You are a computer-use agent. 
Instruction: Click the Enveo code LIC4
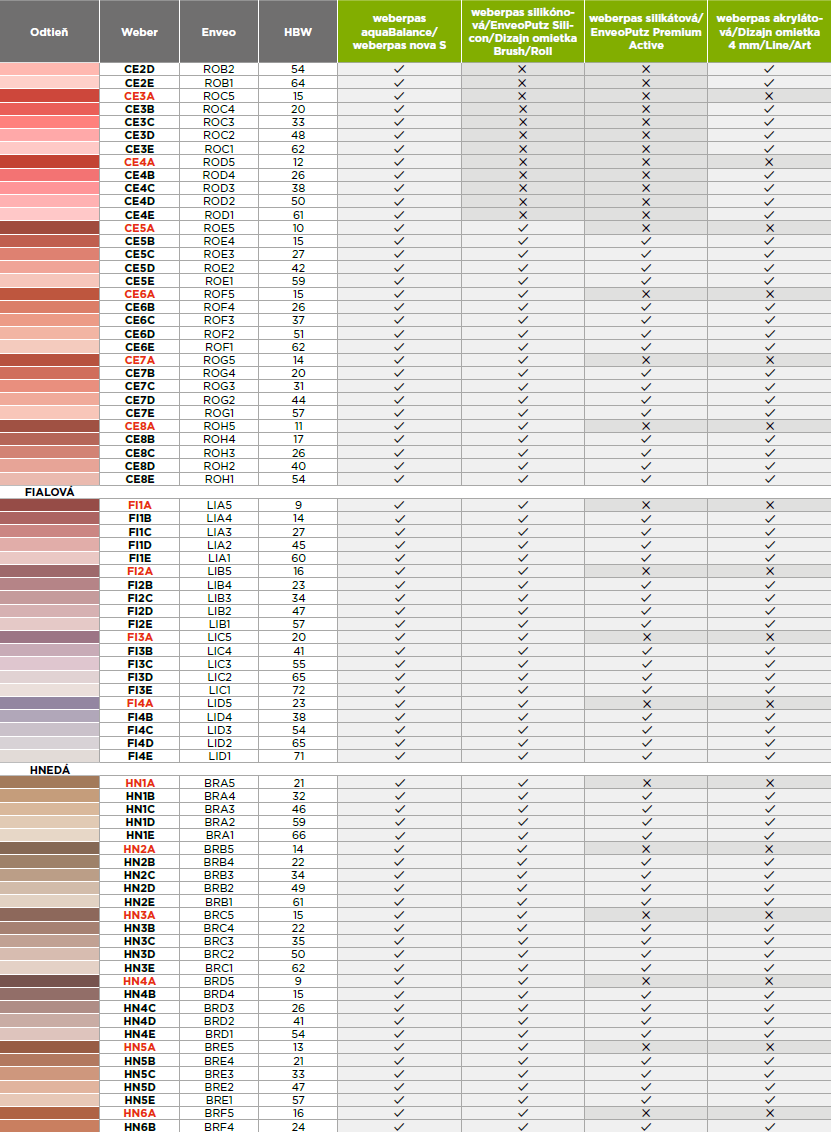[219, 650]
